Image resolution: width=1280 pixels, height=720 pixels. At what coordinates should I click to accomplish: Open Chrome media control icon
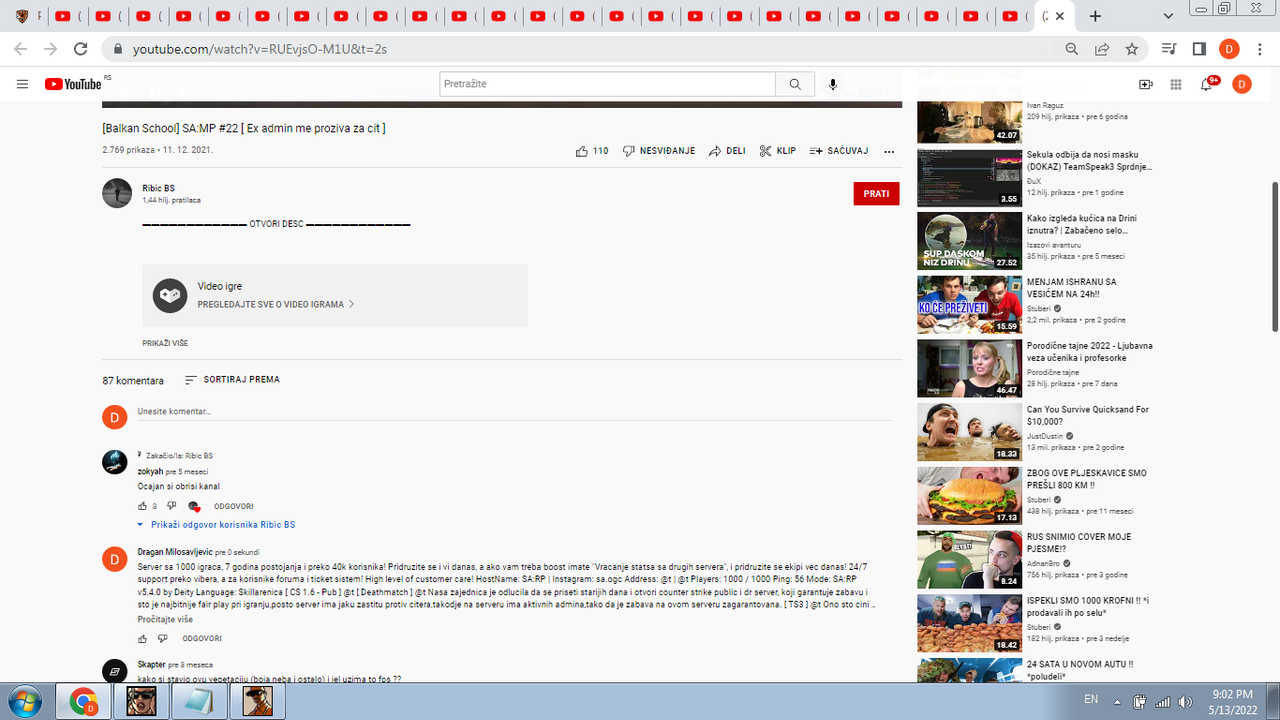pos(1169,49)
